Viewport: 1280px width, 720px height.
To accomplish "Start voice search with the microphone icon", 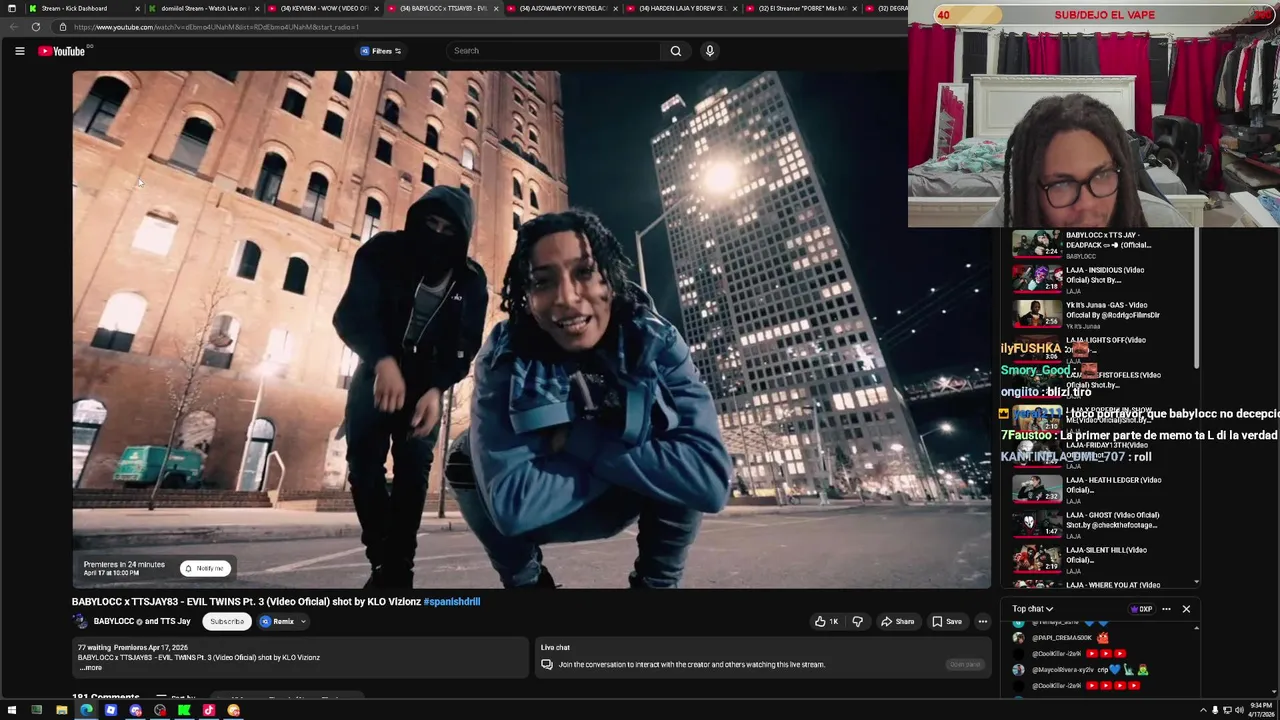I will 710,51.
